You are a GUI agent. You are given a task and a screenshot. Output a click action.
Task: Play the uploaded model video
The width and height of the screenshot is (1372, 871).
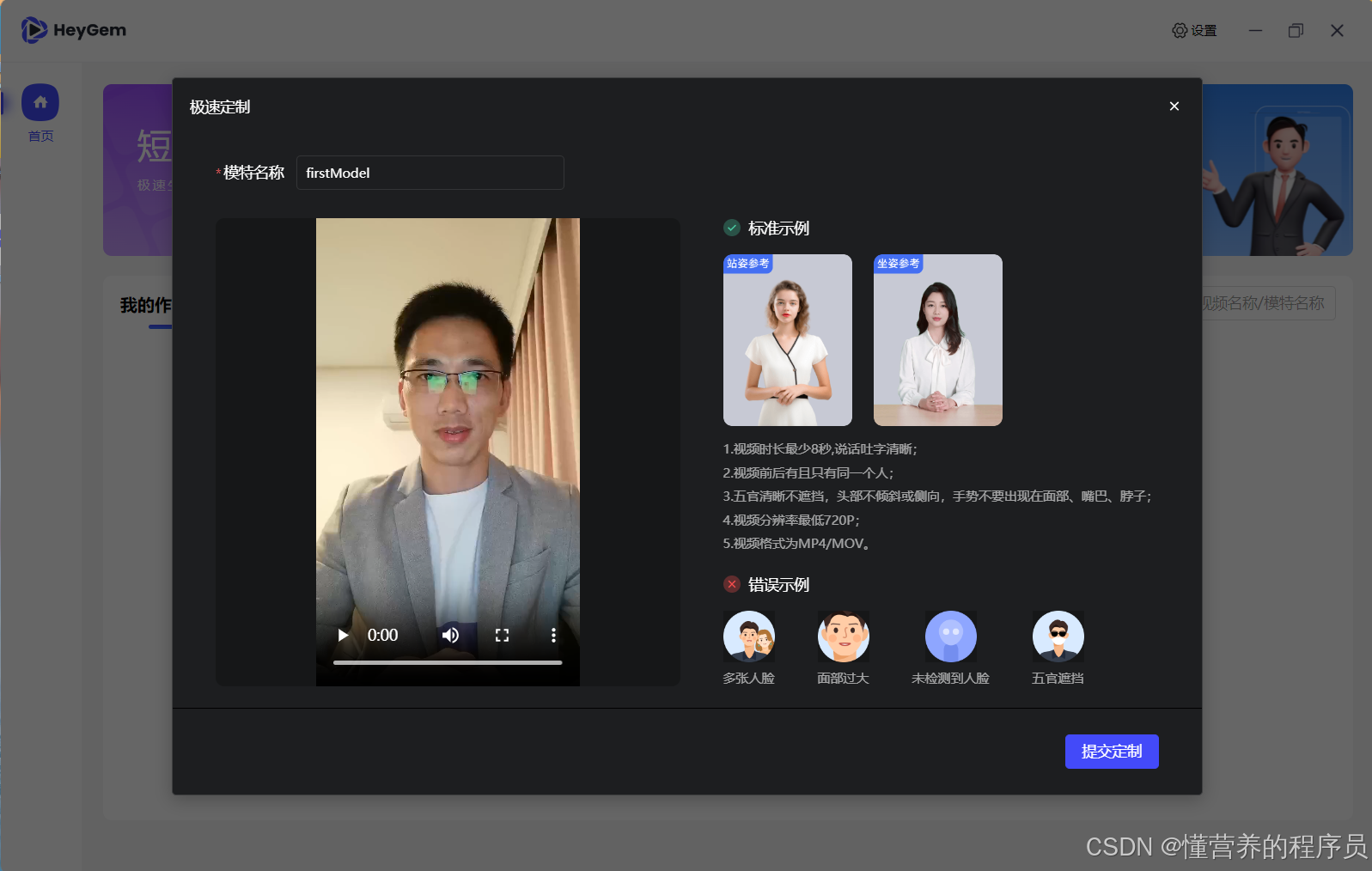pos(343,636)
